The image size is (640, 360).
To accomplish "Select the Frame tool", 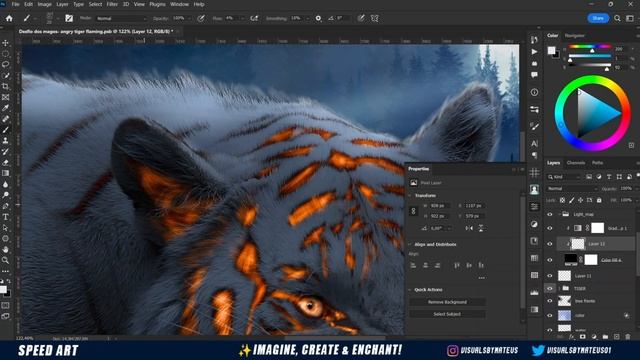I will coord(5,97).
